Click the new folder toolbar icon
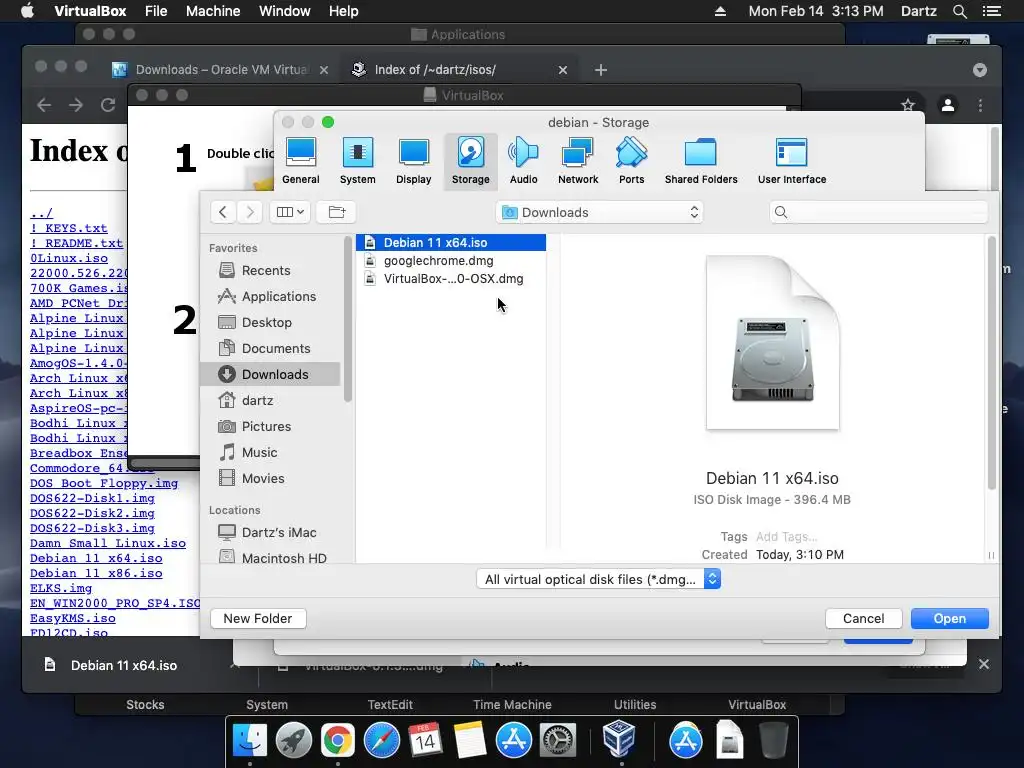1024x768 pixels. [336, 212]
